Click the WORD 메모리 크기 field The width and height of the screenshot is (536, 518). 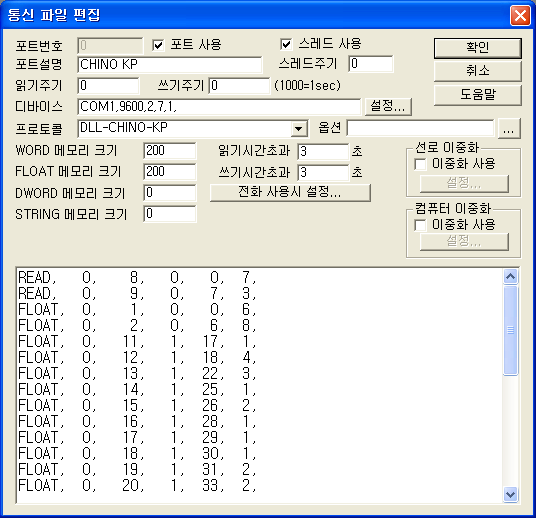tap(170, 151)
